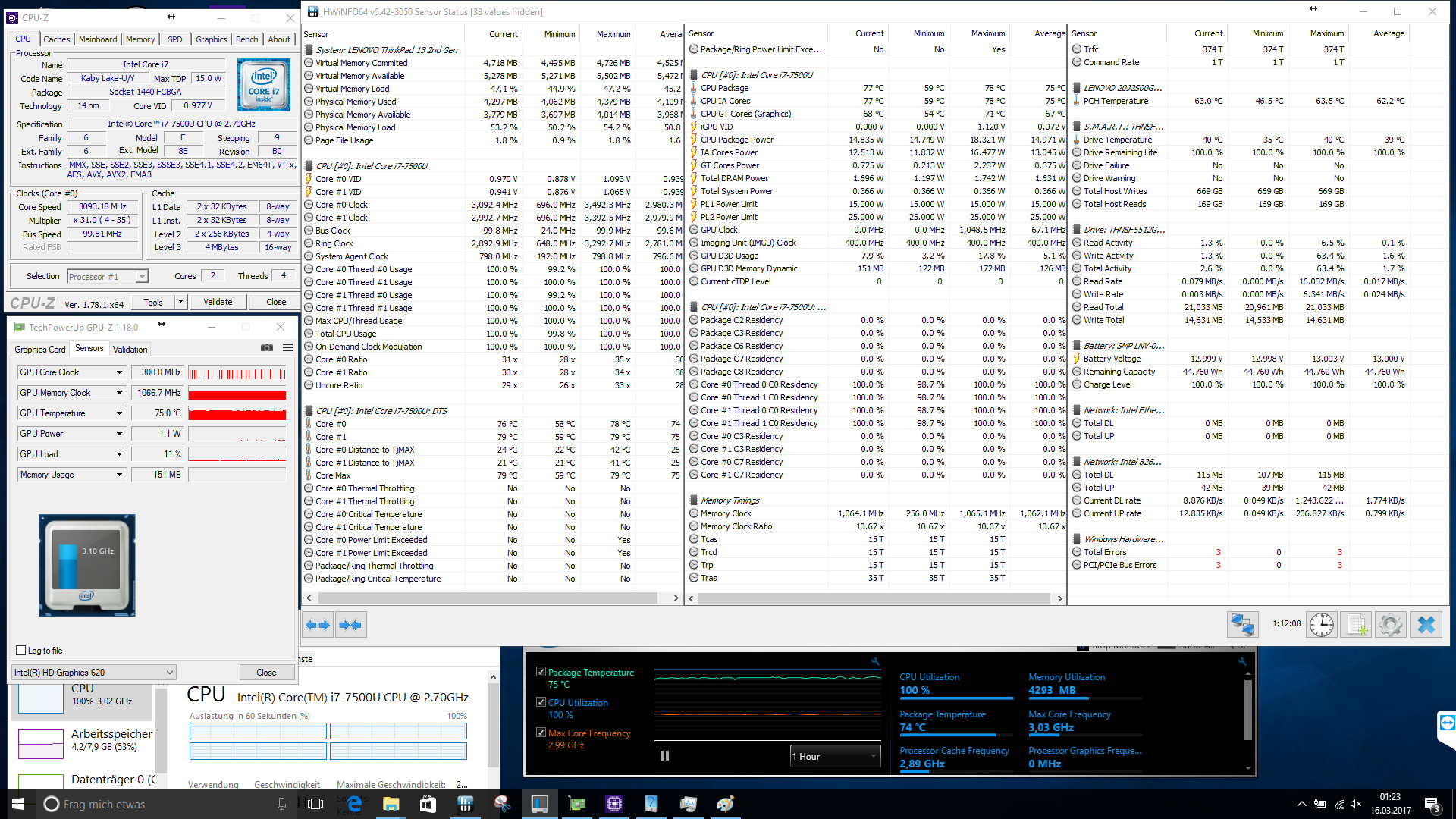This screenshot has height=819, width=1456.
Task: Open the GPU-Z hamburger menu
Action: tap(287, 348)
